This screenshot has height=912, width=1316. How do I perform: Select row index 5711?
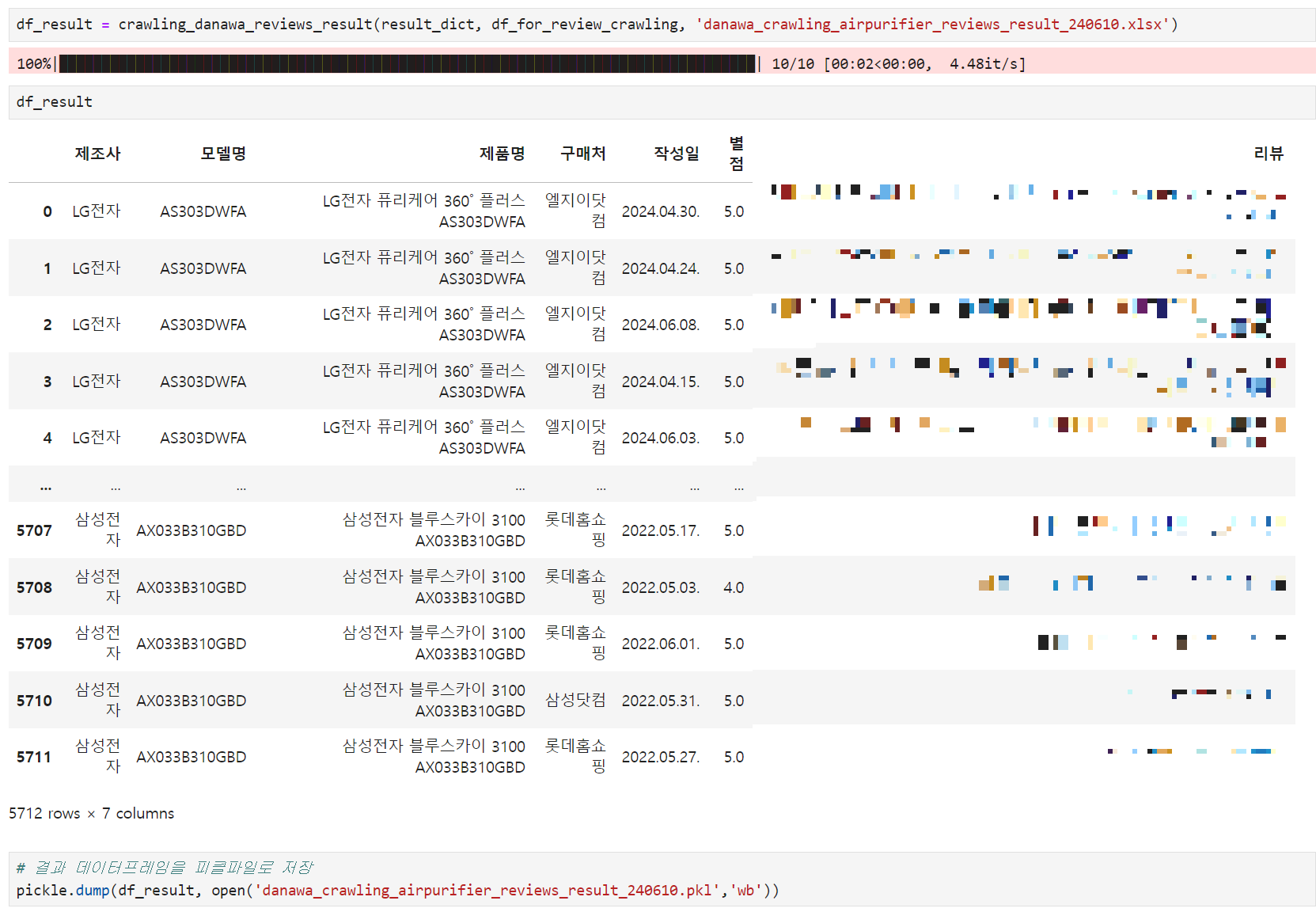tap(34, 757)
